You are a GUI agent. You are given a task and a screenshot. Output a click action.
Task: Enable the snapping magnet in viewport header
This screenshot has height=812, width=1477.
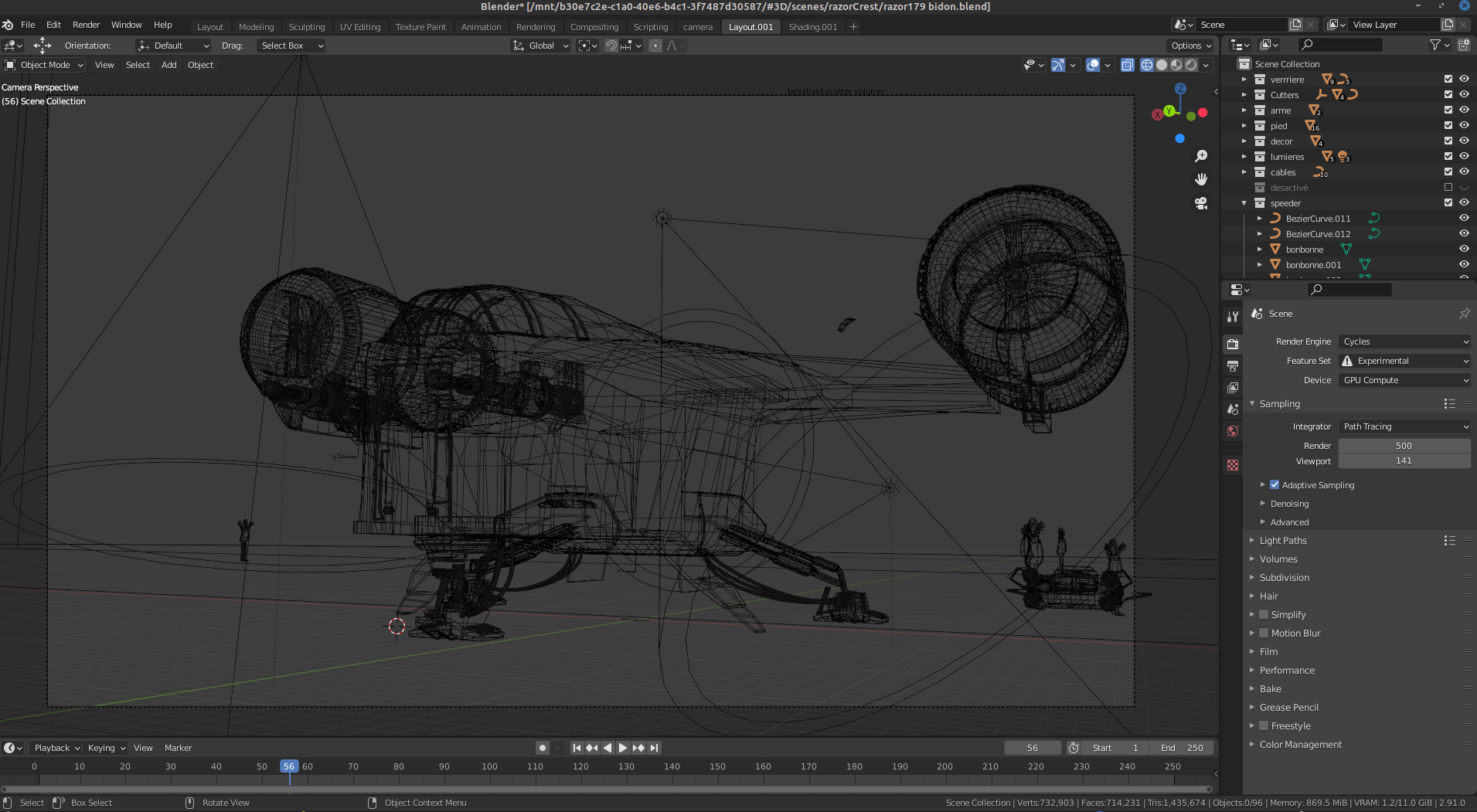611,46
